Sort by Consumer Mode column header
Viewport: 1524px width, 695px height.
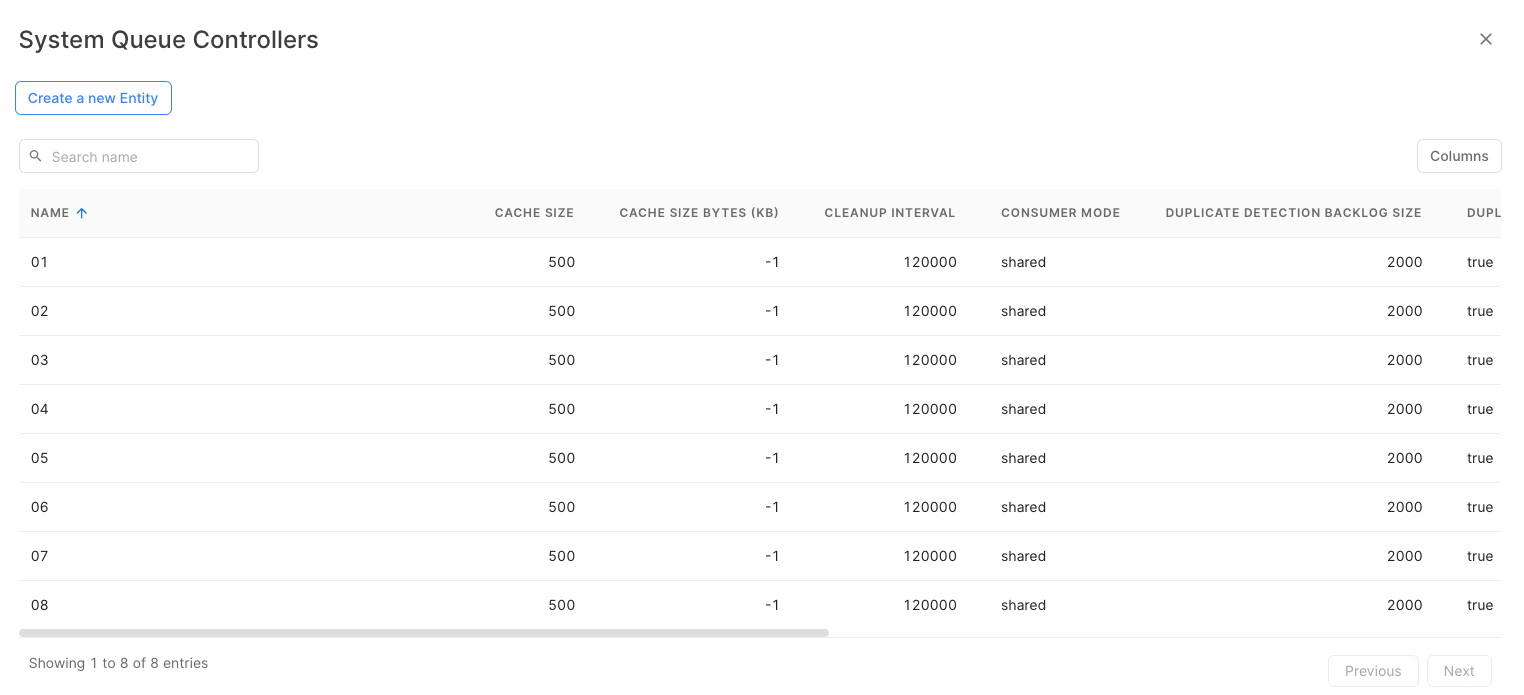pos(1060,213)
